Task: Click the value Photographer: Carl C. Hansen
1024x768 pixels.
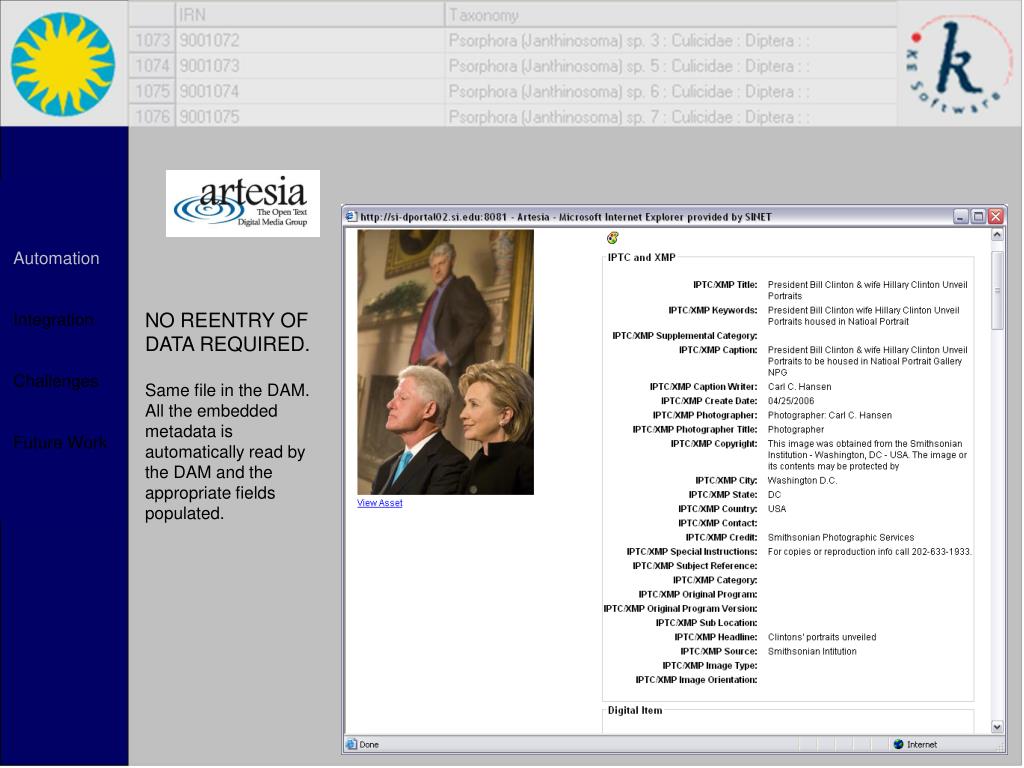Action: pos(829,415)
